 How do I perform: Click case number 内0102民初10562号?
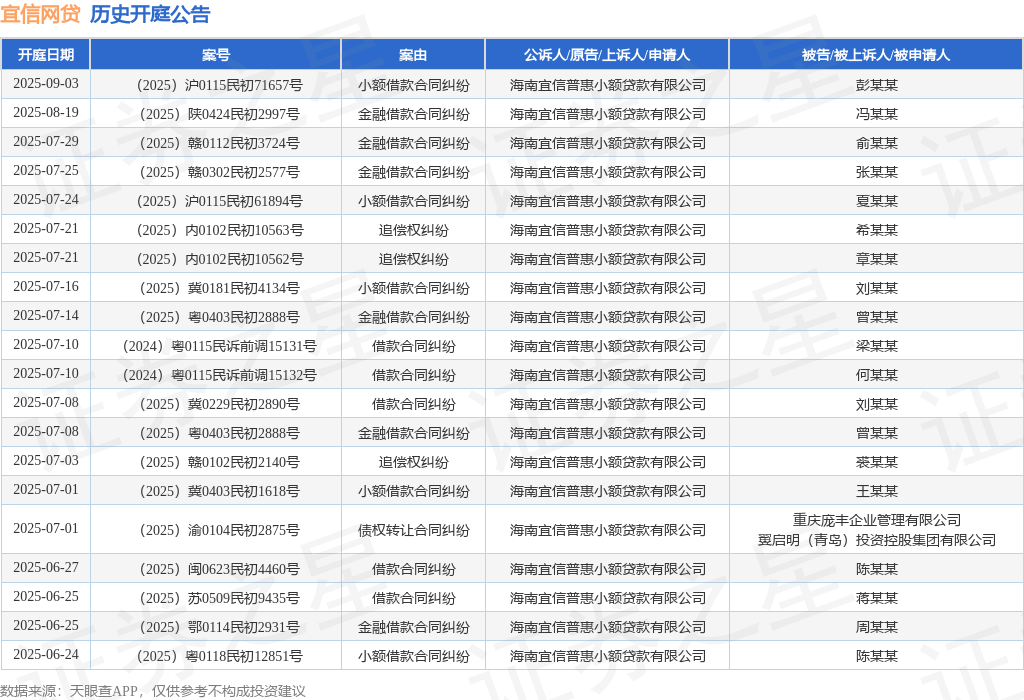(x=219, y=259)
